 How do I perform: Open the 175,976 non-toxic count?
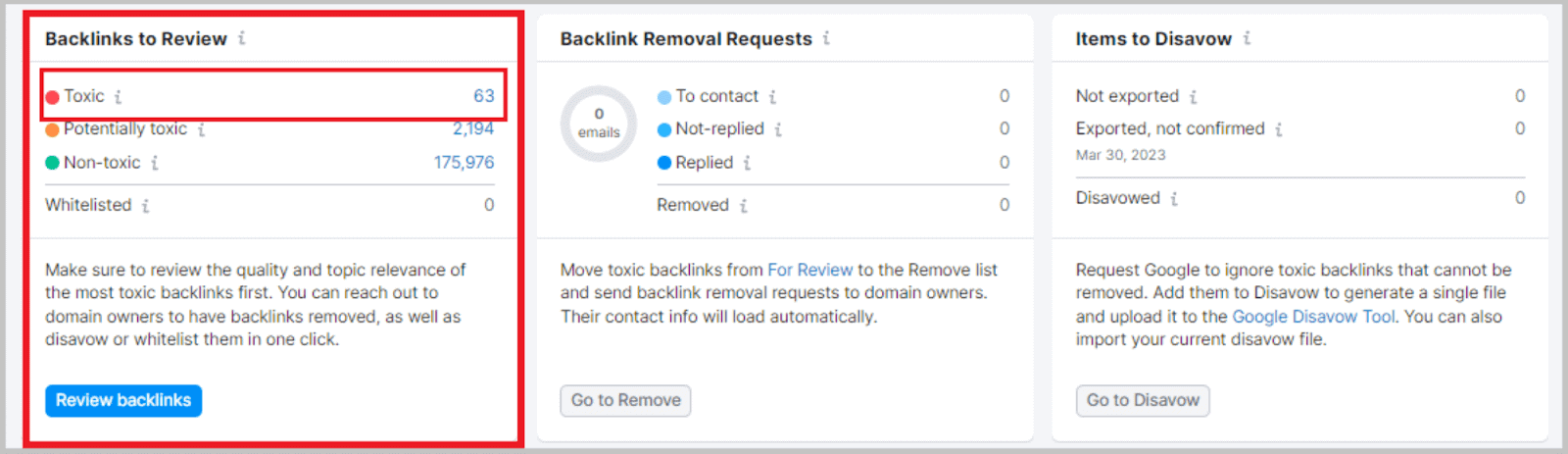[x=465, y=162]
